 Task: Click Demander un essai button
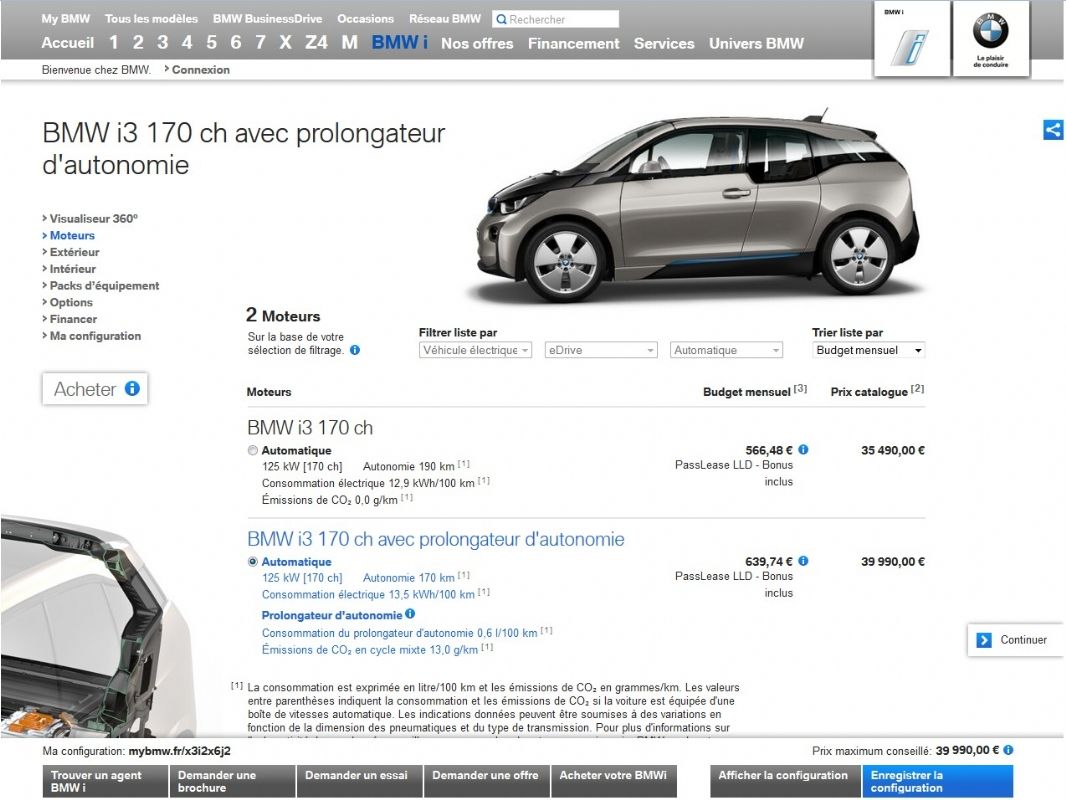360,781
